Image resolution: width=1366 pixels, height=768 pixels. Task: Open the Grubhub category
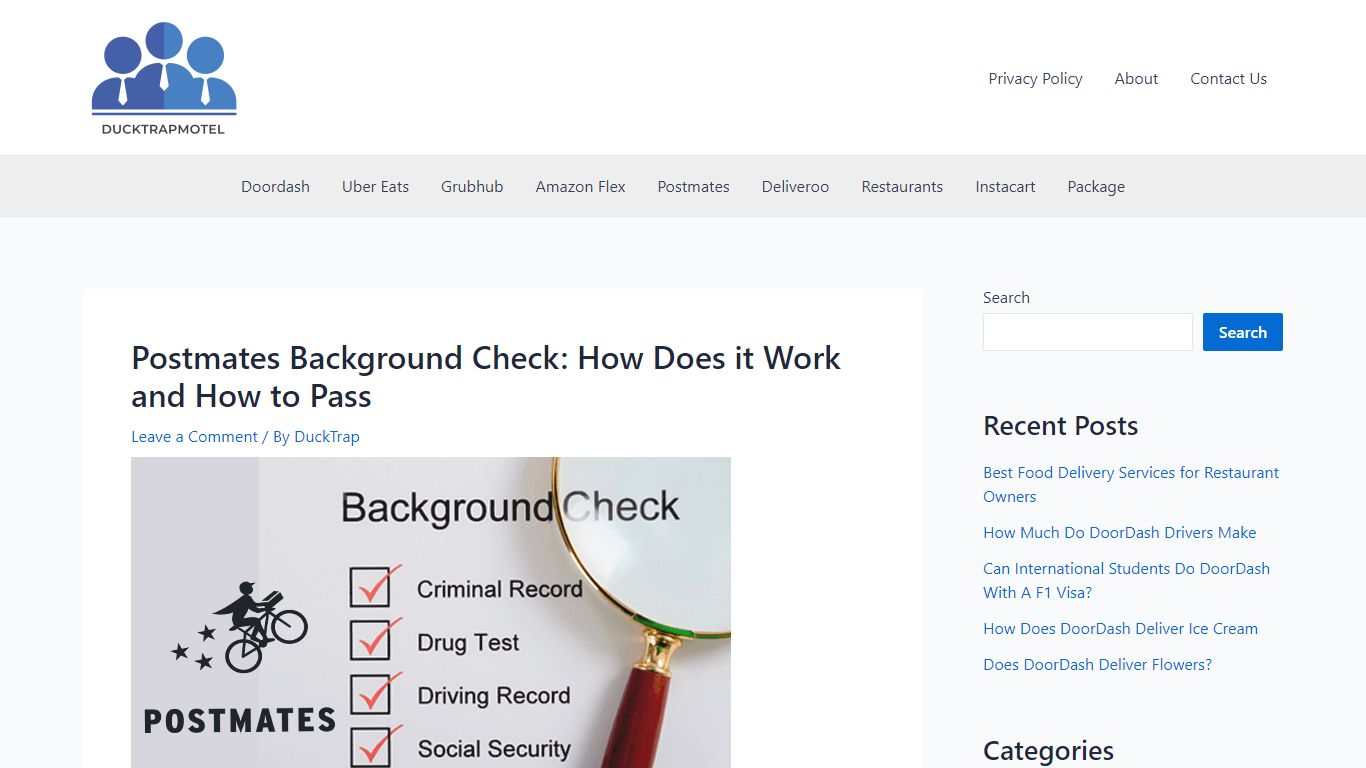[x=472, y=187]
